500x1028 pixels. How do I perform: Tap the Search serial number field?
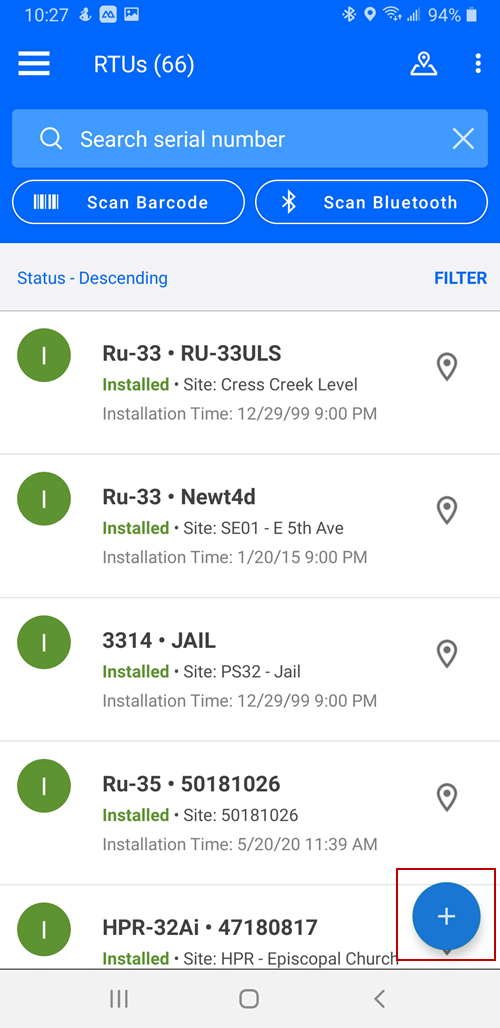pos(250,139)
